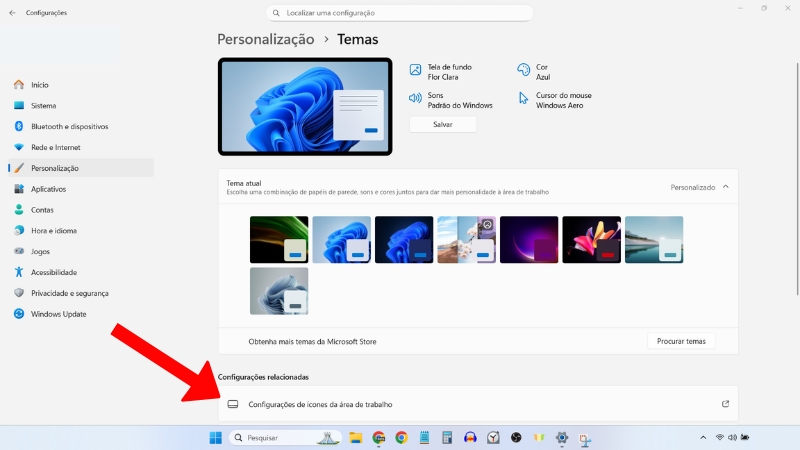Go to Rede e Internet section

(x=55, y=148)
